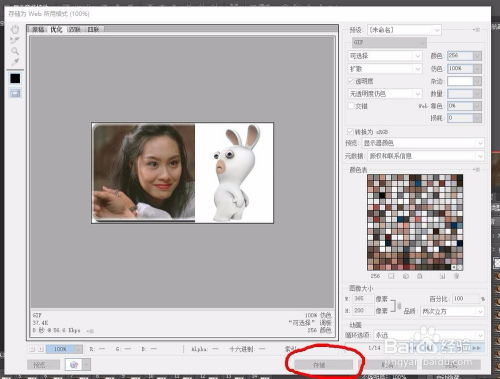Viewport: 500px width, 379px height.
Task: Toggle the 交错 interlaced checkbox
Action: tap(351, 106)
